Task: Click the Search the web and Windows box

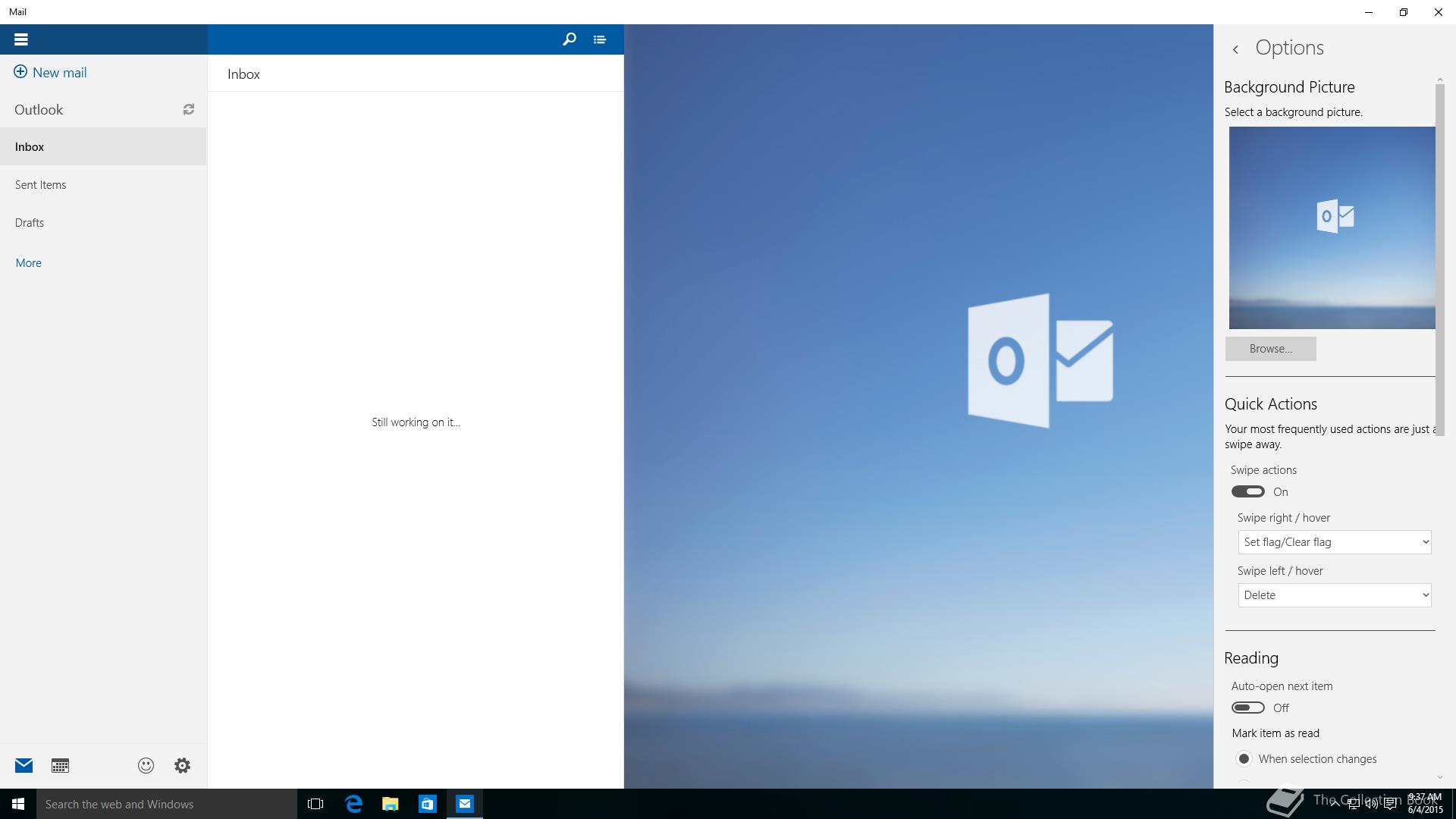Action: coord(167,804)
